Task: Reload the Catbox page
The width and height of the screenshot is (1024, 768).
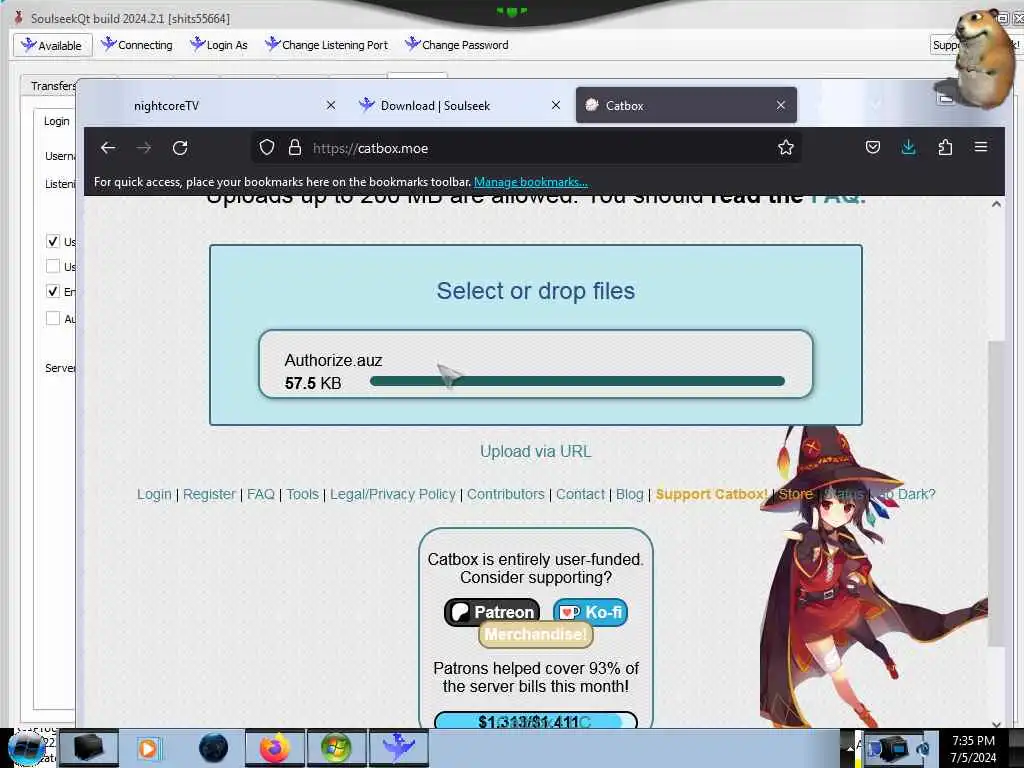Action: (x=180, y=148)
